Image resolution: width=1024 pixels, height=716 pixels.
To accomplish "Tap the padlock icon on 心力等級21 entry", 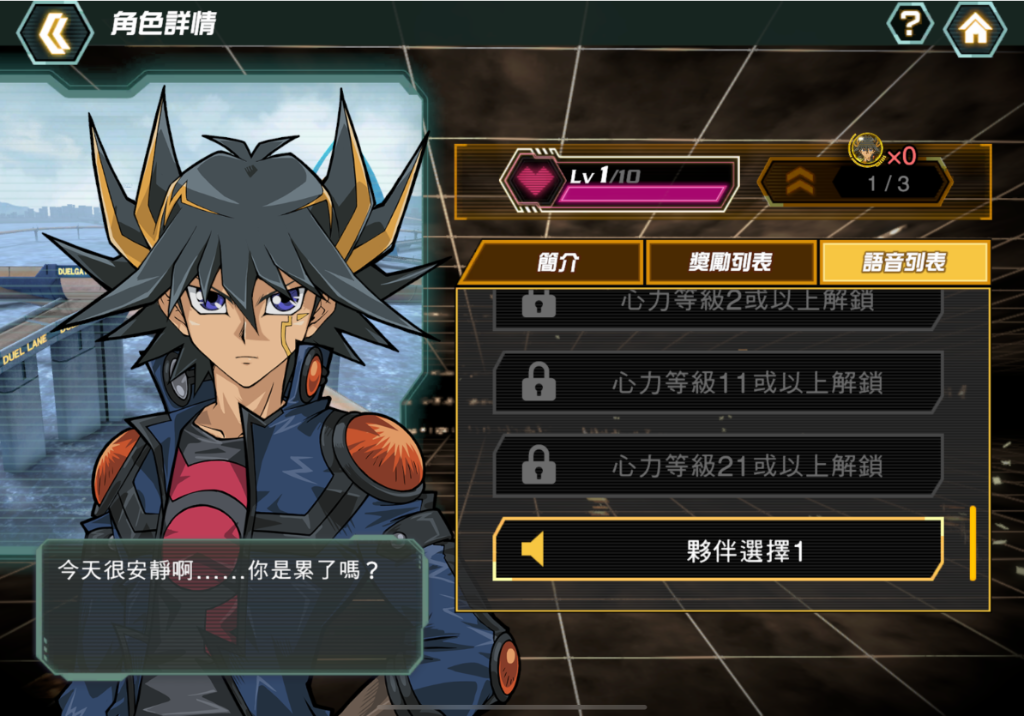I will coord(539,465).
